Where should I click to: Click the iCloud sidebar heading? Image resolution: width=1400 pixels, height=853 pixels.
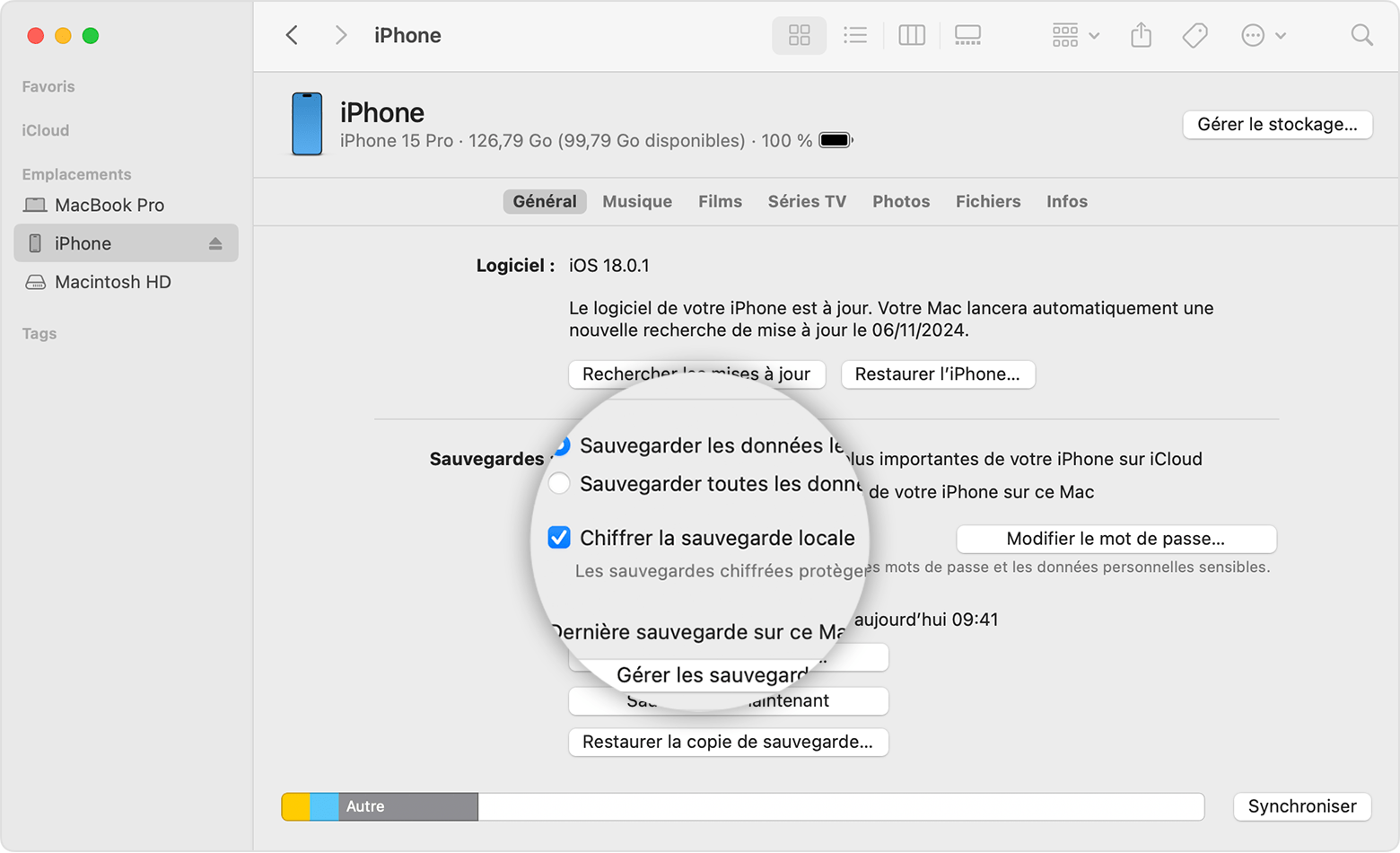46,131
